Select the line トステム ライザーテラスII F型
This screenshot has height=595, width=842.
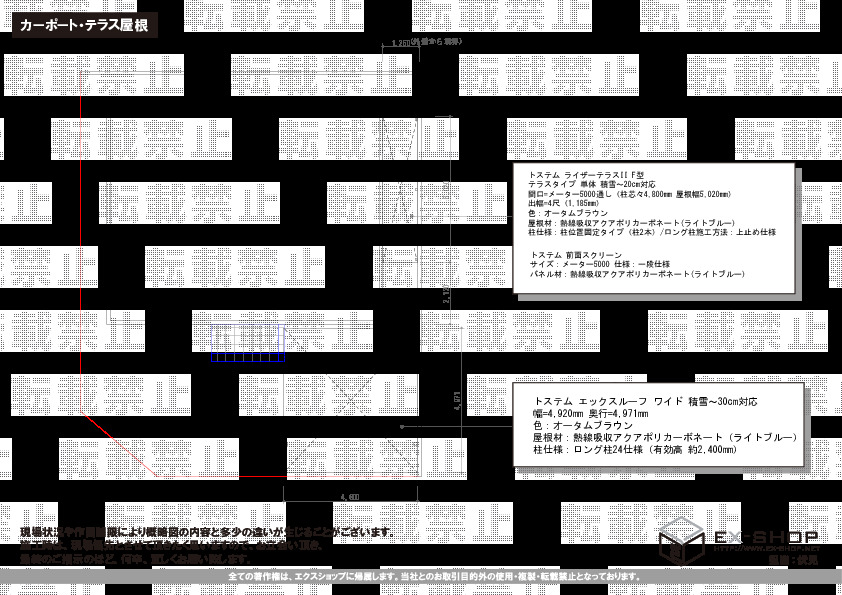click(x=586, y=175)
